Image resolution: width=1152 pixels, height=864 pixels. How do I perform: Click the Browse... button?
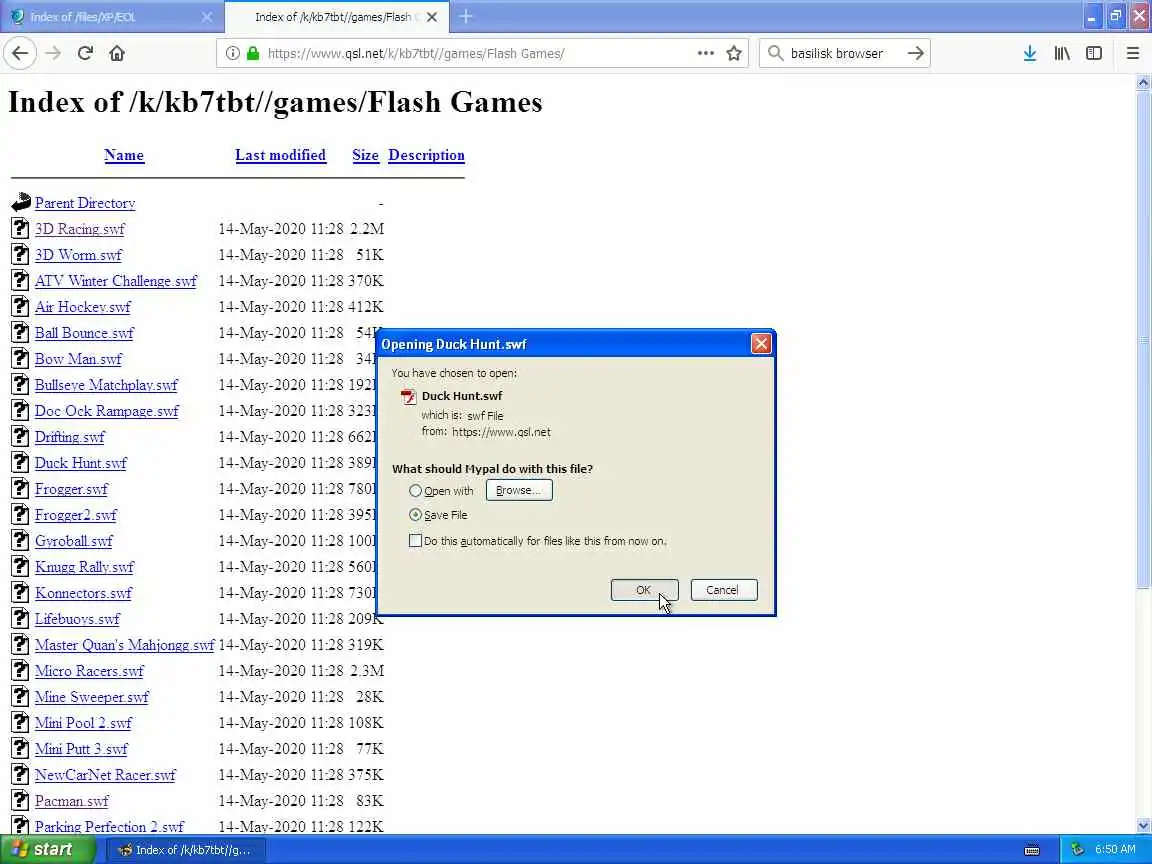519,490
